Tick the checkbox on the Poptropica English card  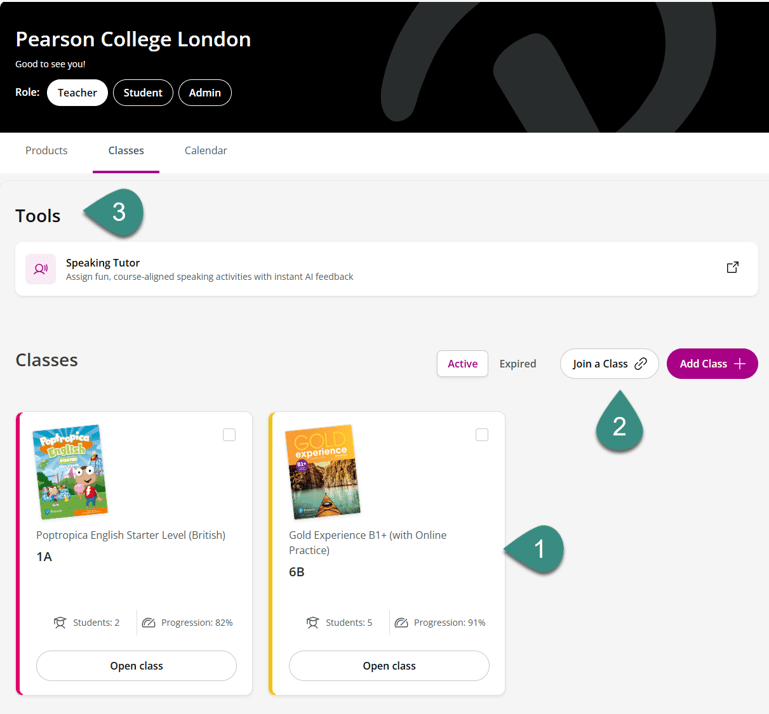[229, 435]
